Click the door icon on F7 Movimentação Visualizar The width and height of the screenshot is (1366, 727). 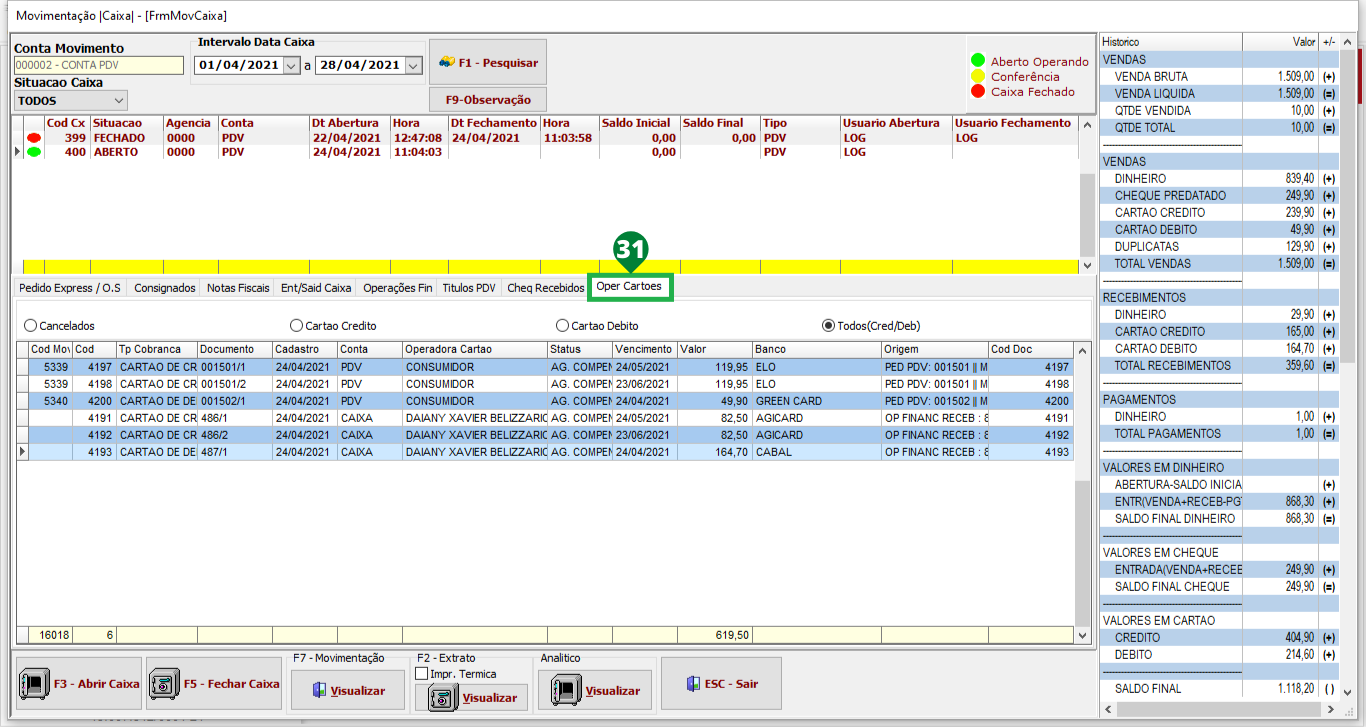point(319,690)
